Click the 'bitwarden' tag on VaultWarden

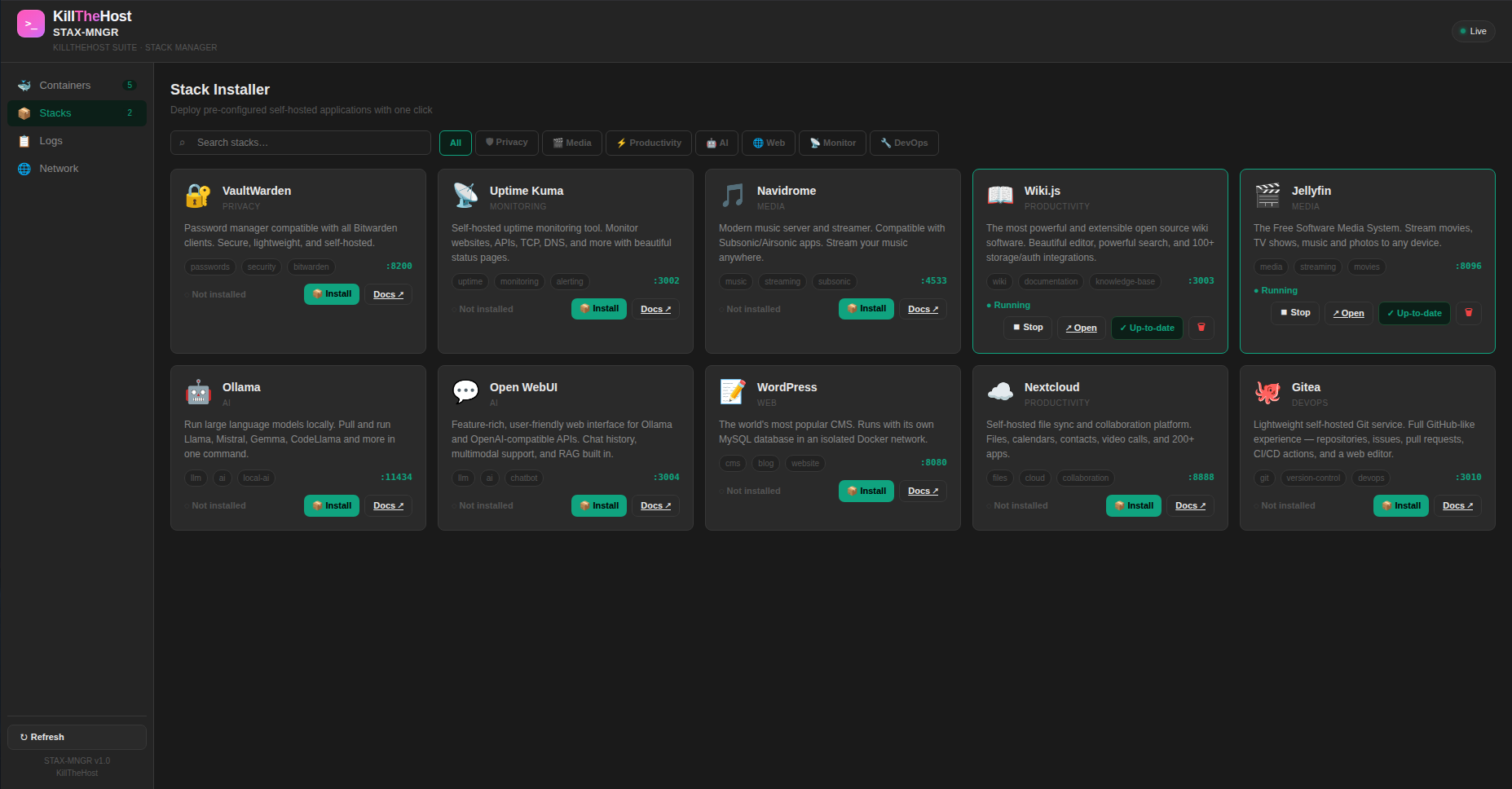click(311, 267)
